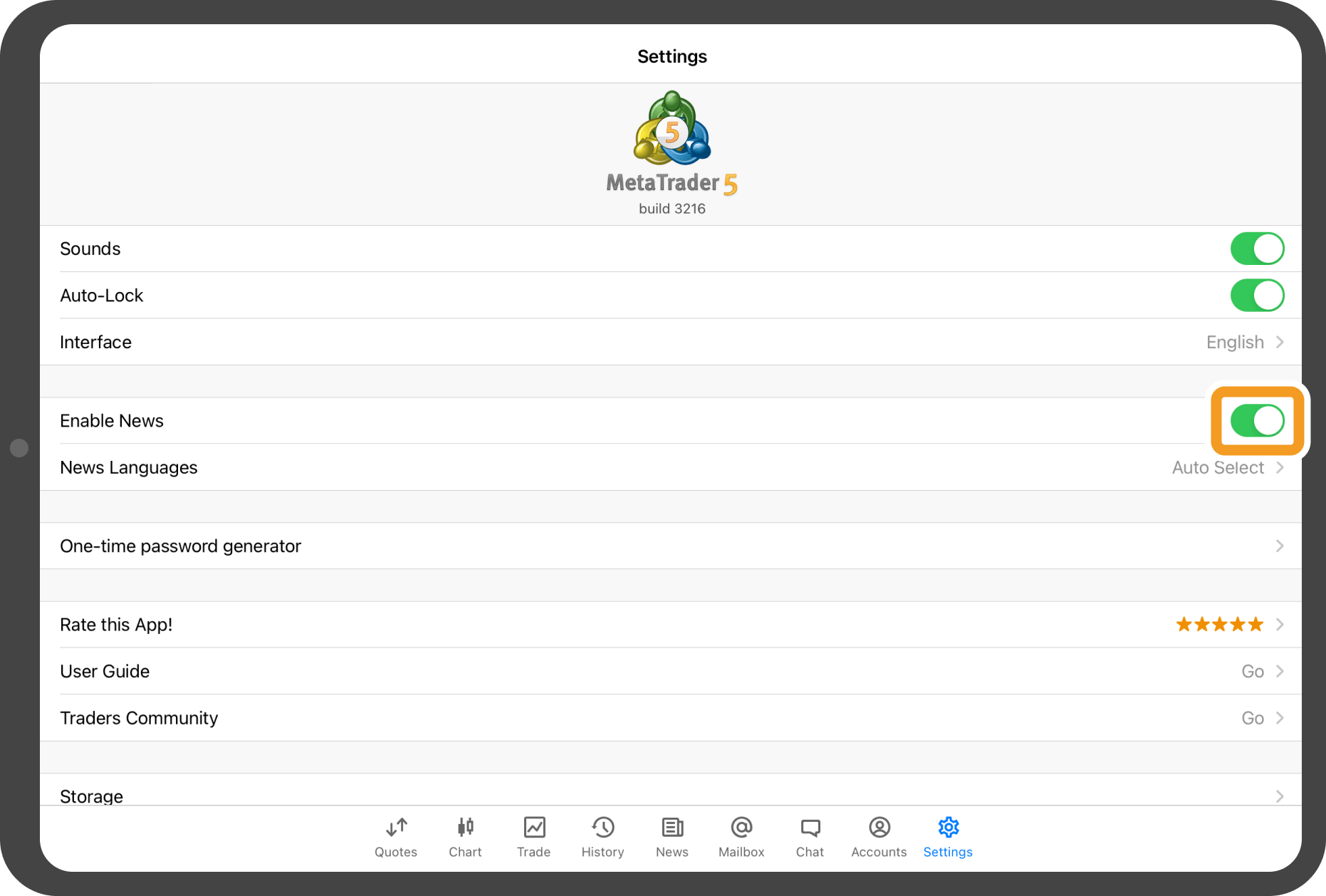Follow the User Guide Go link
Viewport: 1326px width, 896px height.
pos(1260,672)
